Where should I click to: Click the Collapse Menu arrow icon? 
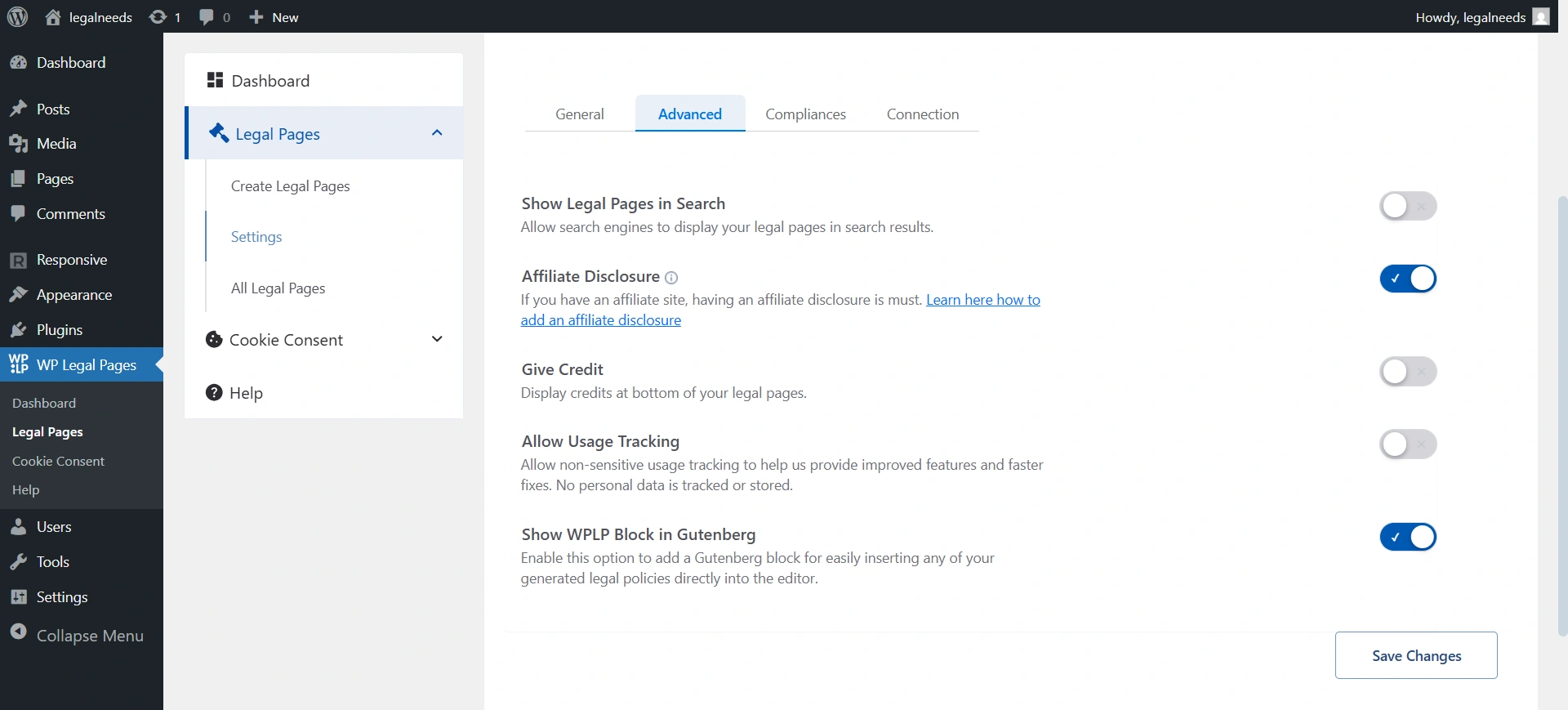coord(19,633)
